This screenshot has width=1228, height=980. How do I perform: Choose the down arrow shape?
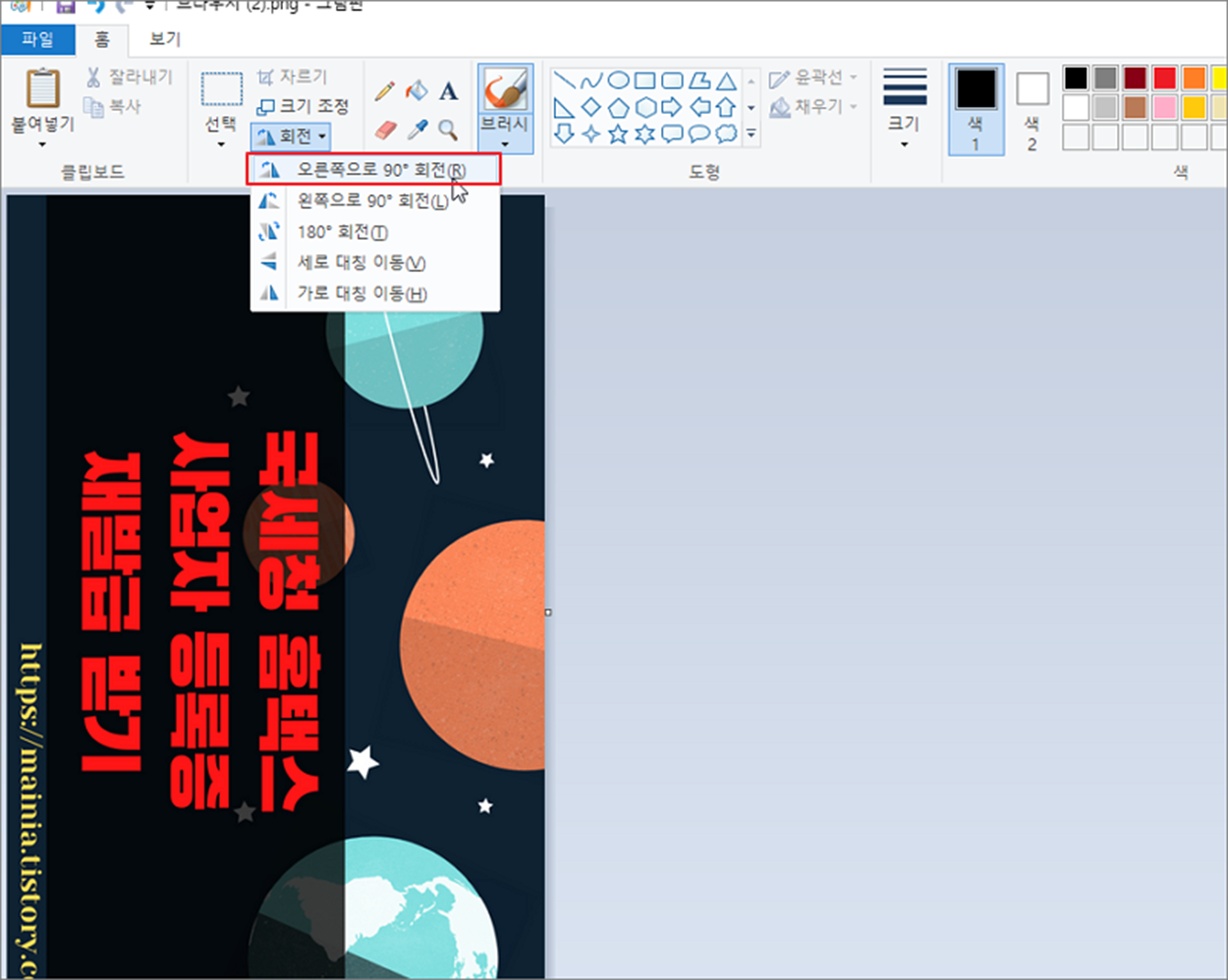pos(564,134)
